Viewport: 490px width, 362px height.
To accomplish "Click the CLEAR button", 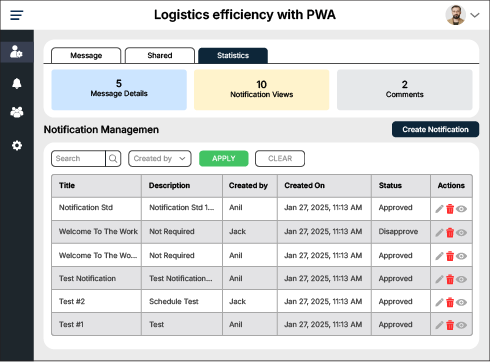I will (x=280, y=158).
